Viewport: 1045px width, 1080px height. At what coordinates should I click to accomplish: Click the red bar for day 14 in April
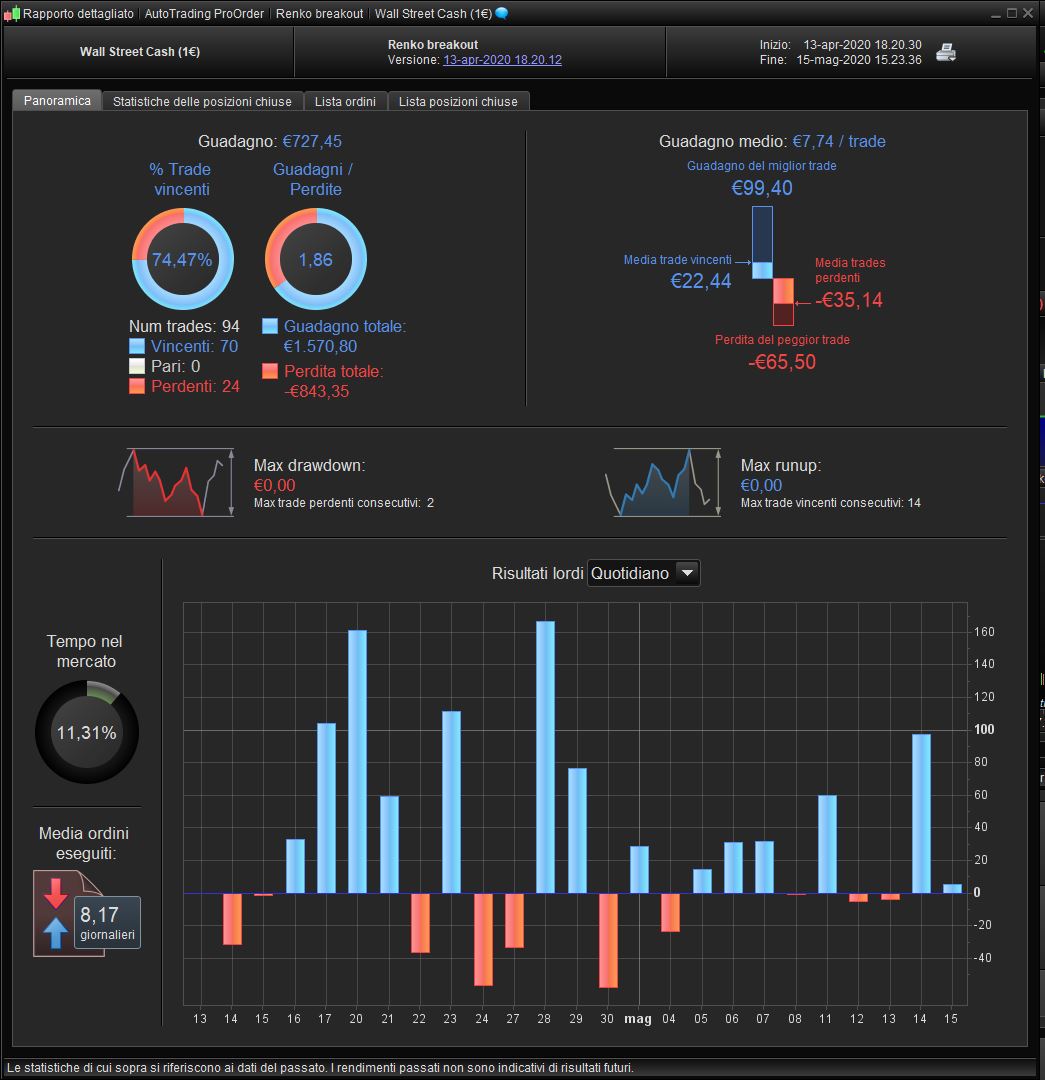(232, 919)
